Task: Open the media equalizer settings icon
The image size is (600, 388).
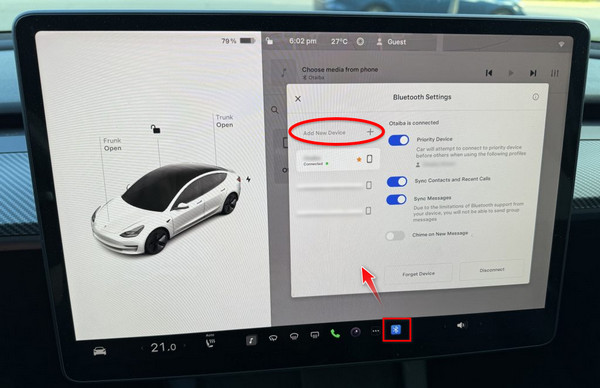Action: (554, 73)
